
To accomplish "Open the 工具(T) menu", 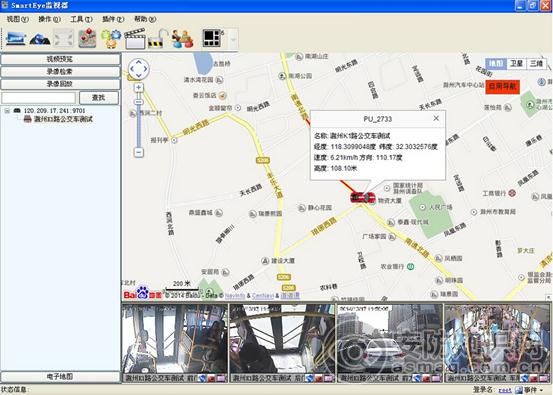I will click(81, 19).
